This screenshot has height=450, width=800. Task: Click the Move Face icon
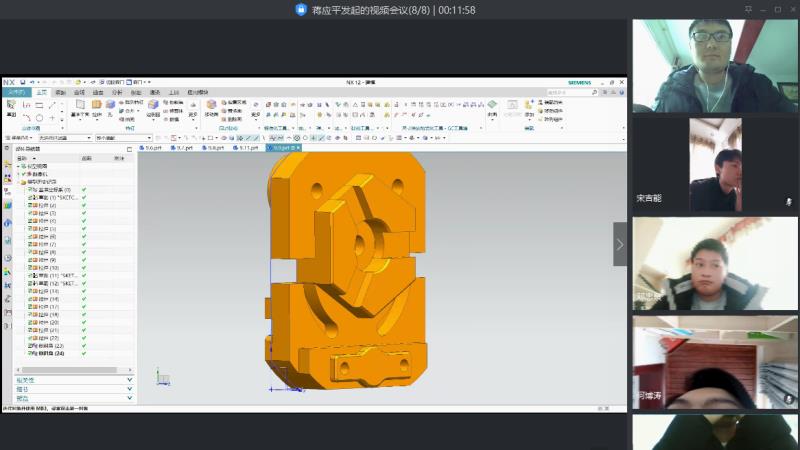212,105
